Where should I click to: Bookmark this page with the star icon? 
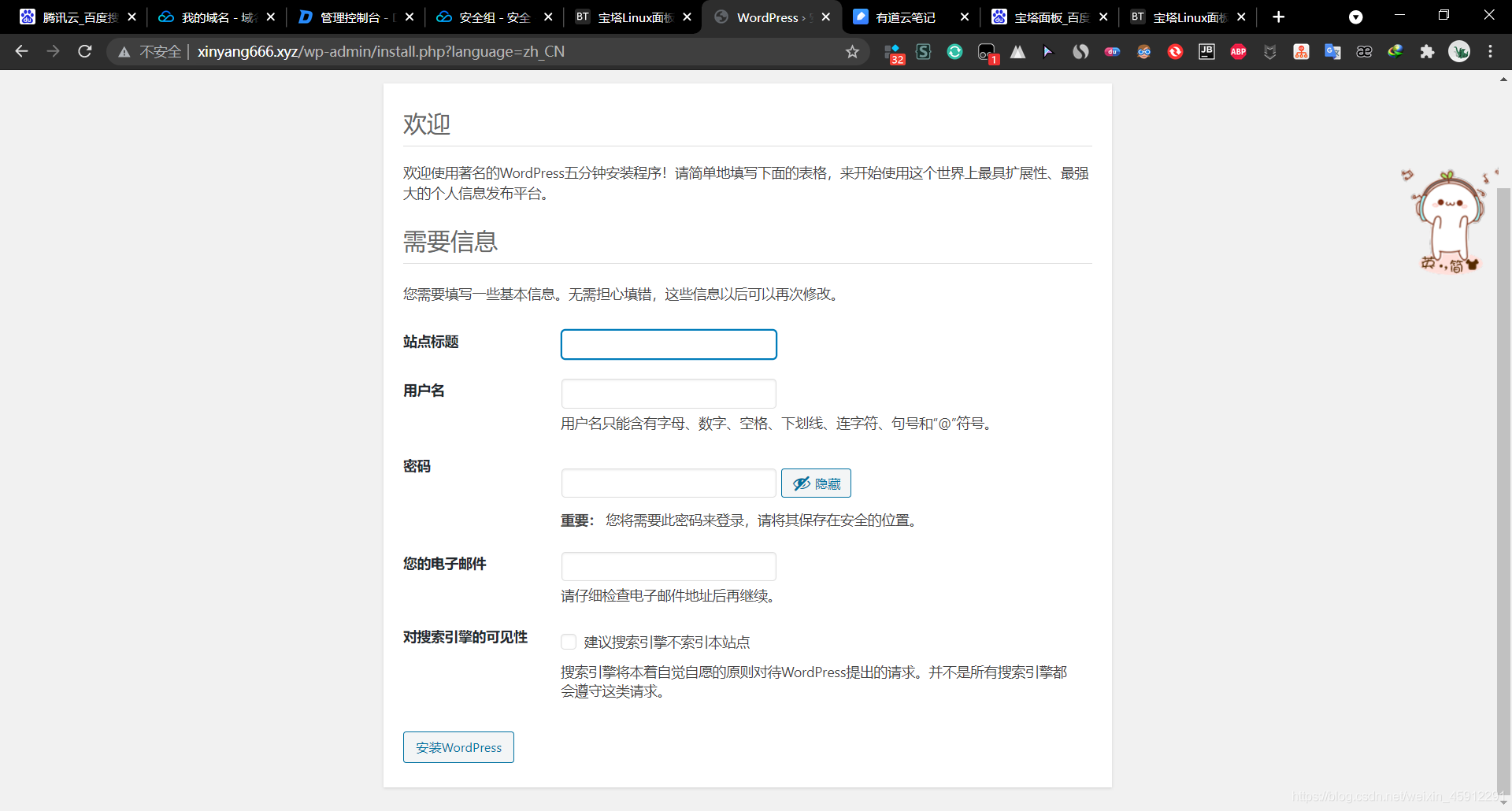pos(852,52)
